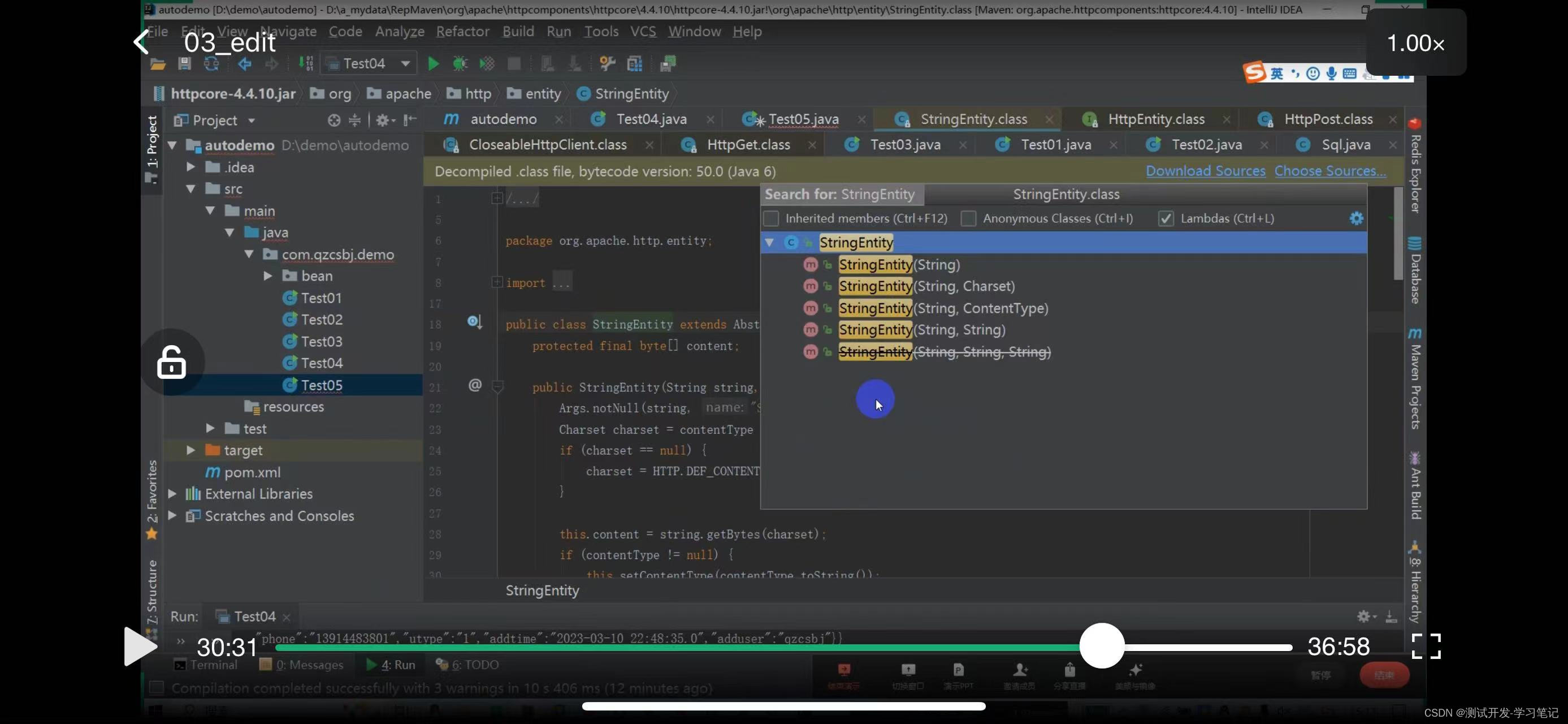Collapse the com.qzcsbj.demo package
This screenshot has height=724, width=1568.
click(249, 254)
